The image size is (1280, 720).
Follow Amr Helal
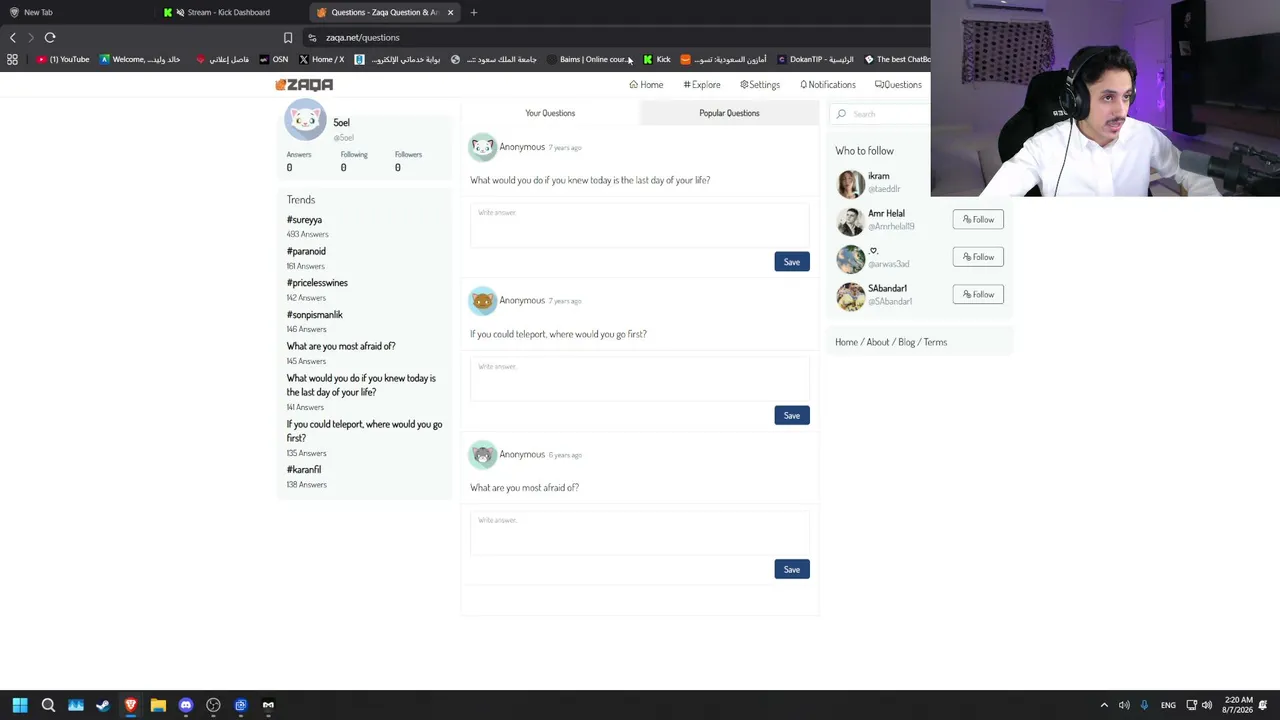978,220
